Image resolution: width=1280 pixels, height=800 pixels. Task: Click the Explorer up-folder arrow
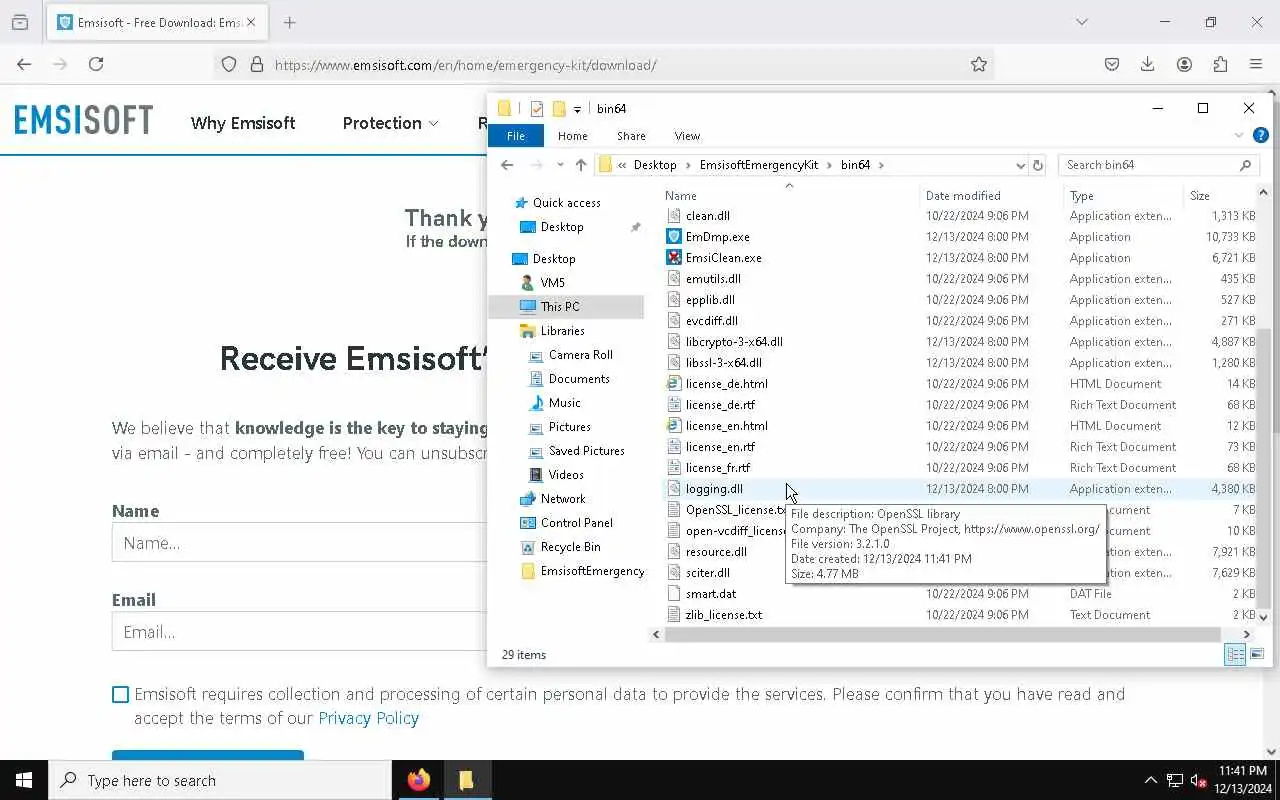click(x=581, y=165)
